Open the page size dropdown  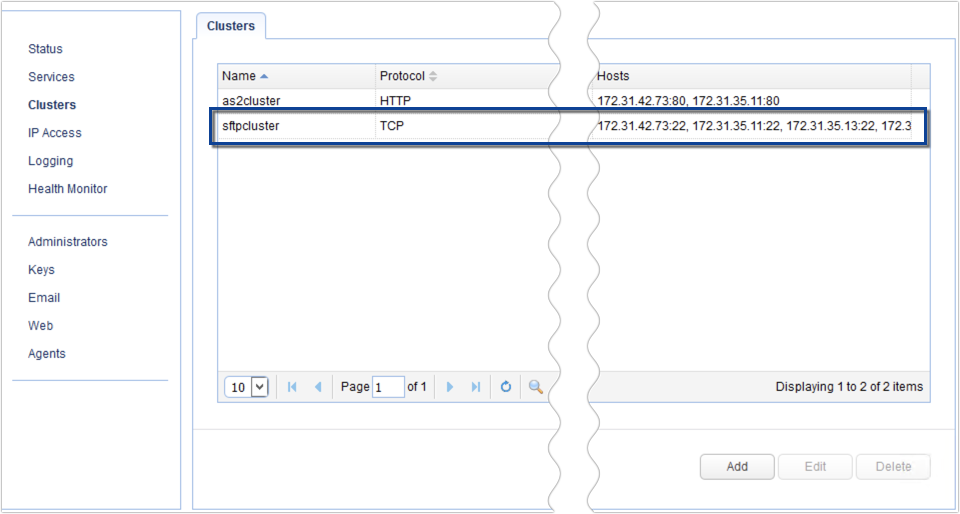tap(260, 387)
